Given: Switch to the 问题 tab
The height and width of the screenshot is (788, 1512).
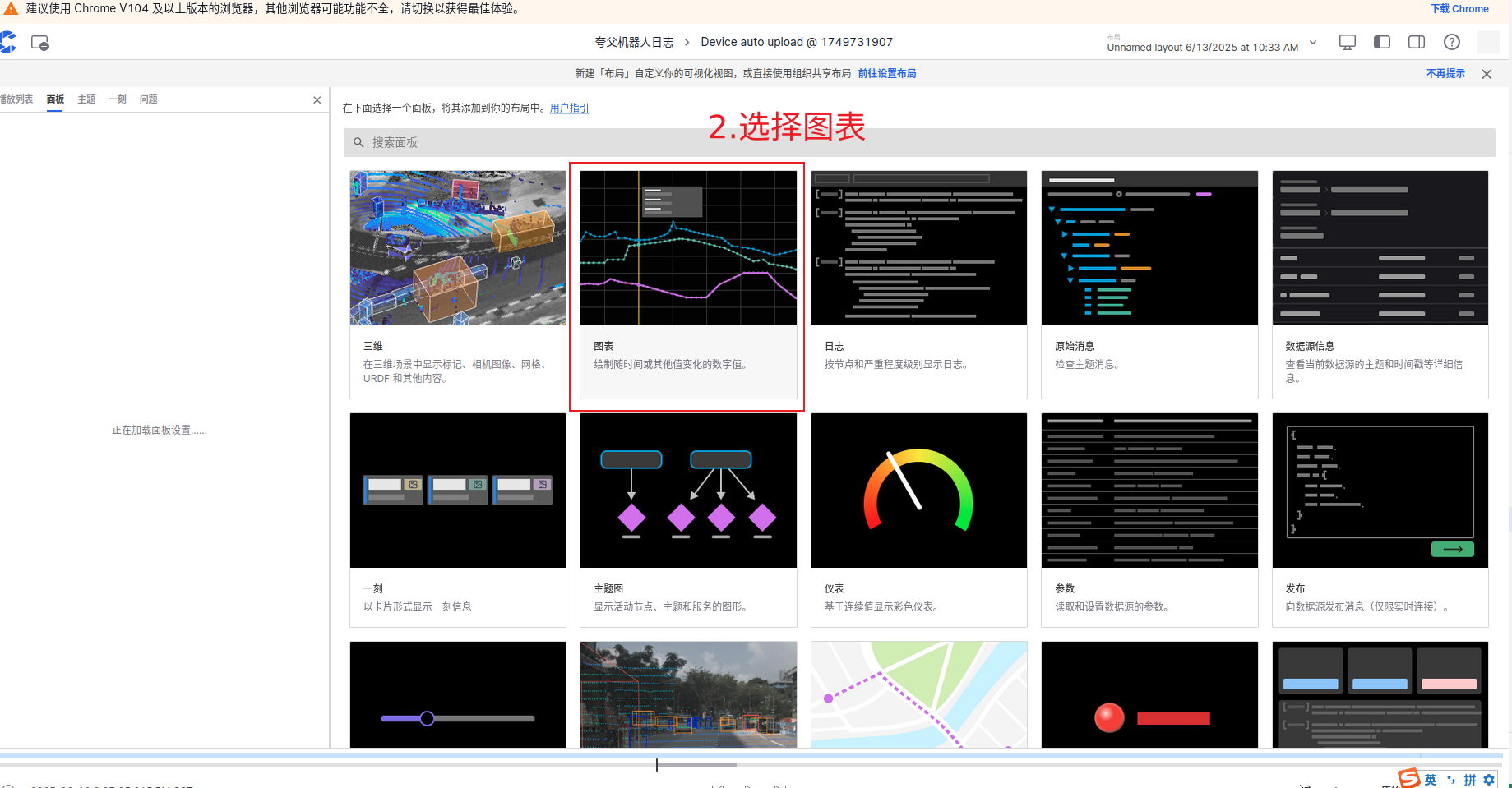Looking at the screenshot, I should pyautogui.click(x=148, y=99).
